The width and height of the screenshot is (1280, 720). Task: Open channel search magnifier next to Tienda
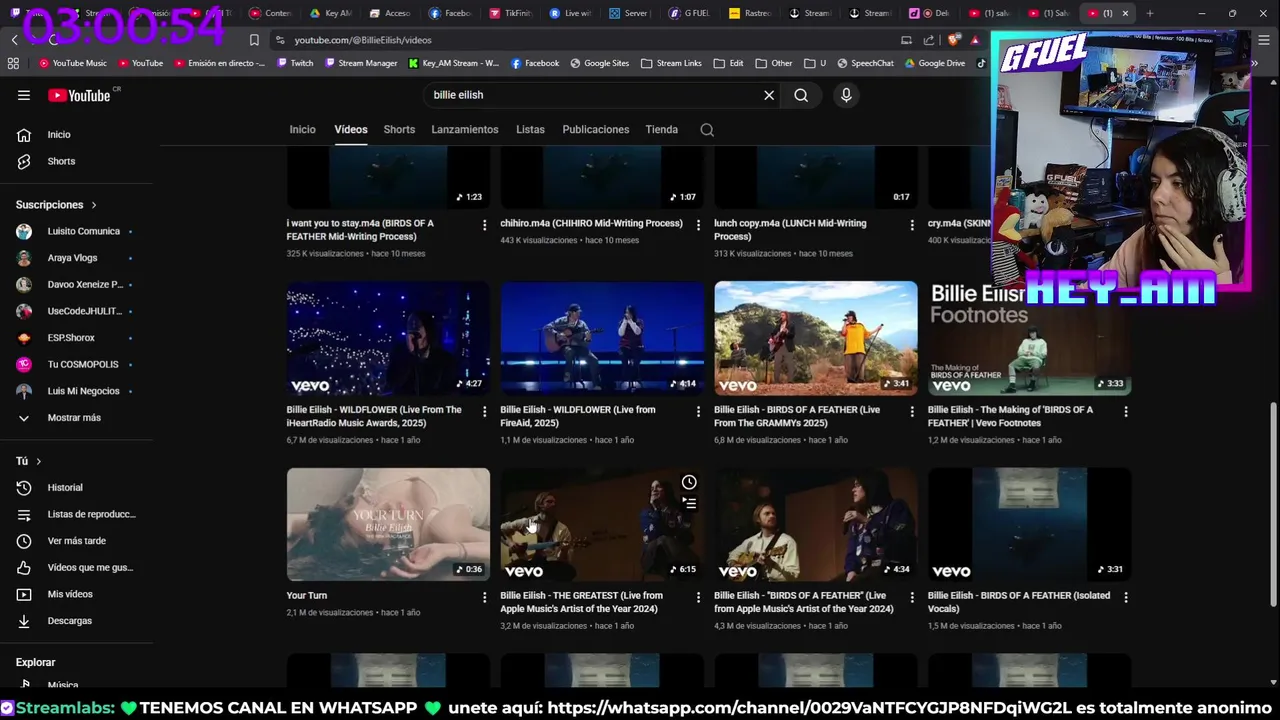pyautogui.click(x=707, y=130)
